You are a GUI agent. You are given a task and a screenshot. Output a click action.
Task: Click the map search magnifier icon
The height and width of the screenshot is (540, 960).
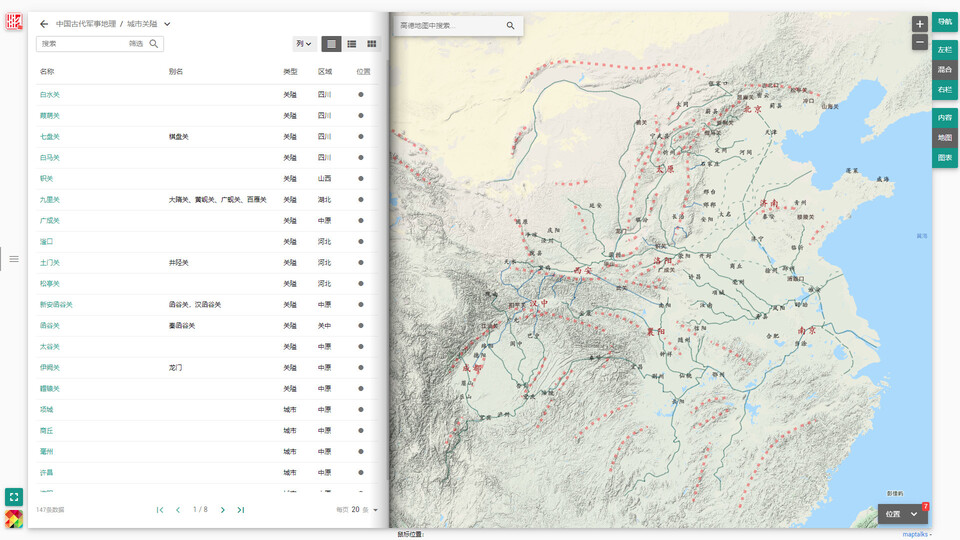[x=510, y=25]
